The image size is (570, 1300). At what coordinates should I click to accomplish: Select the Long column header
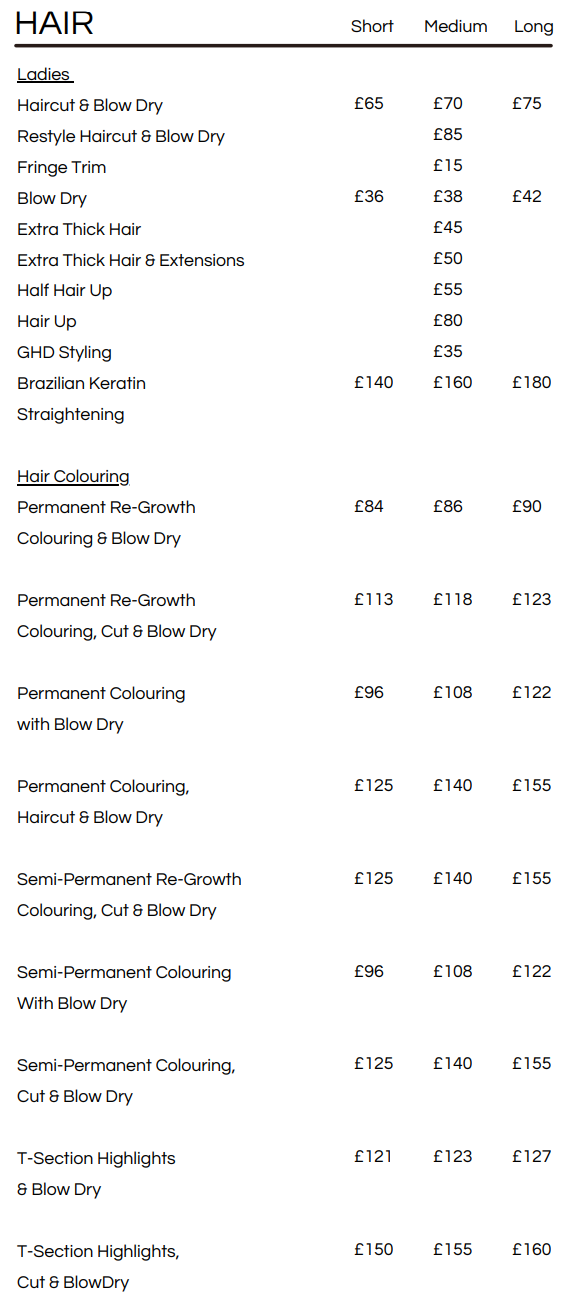[x=534, y=27]
